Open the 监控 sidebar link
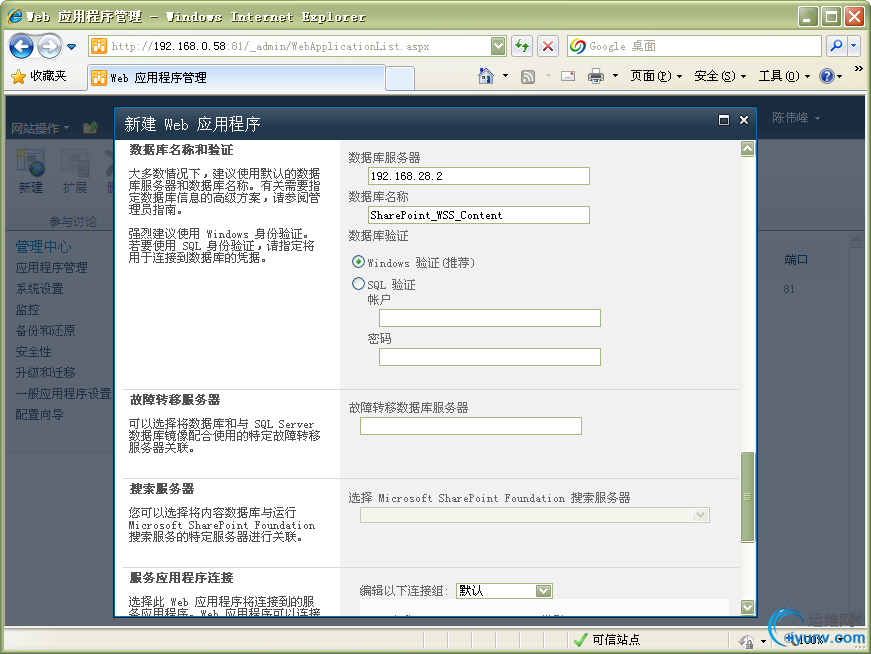 (28, 309)
